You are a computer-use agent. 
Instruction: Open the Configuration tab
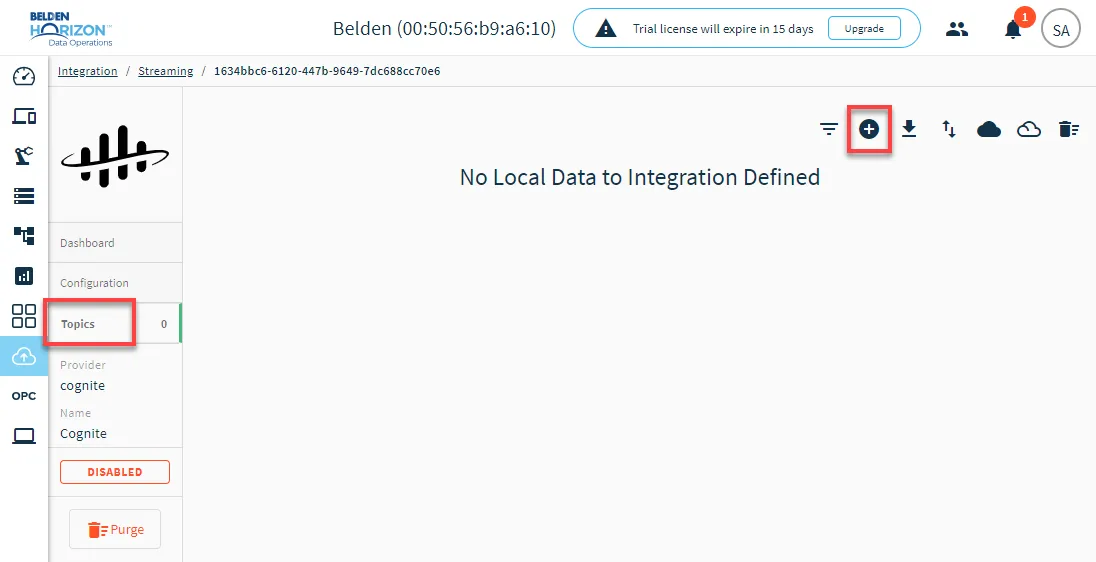coord(115,283)
